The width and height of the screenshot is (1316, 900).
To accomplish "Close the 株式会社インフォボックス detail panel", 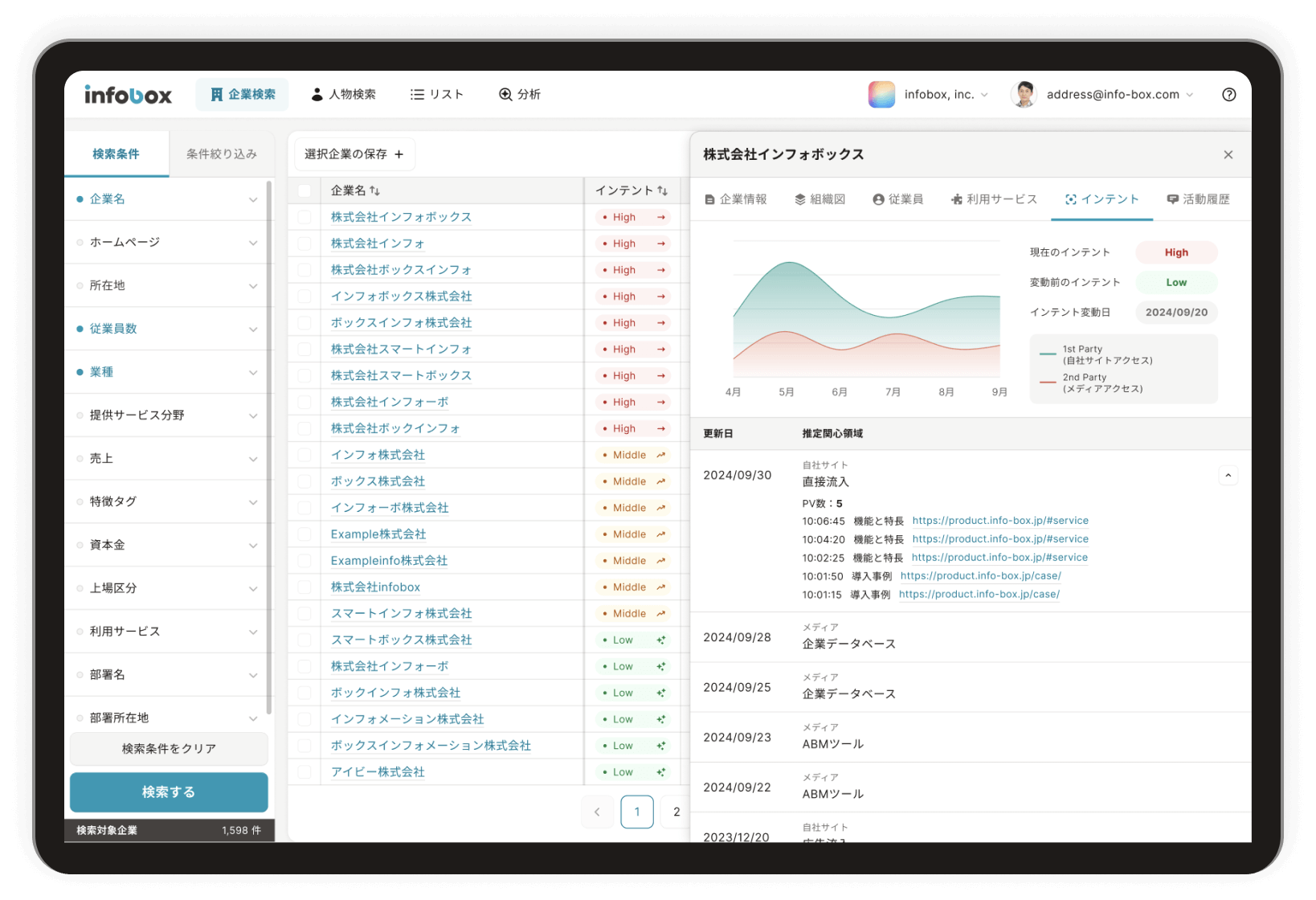I will 1228,155.
